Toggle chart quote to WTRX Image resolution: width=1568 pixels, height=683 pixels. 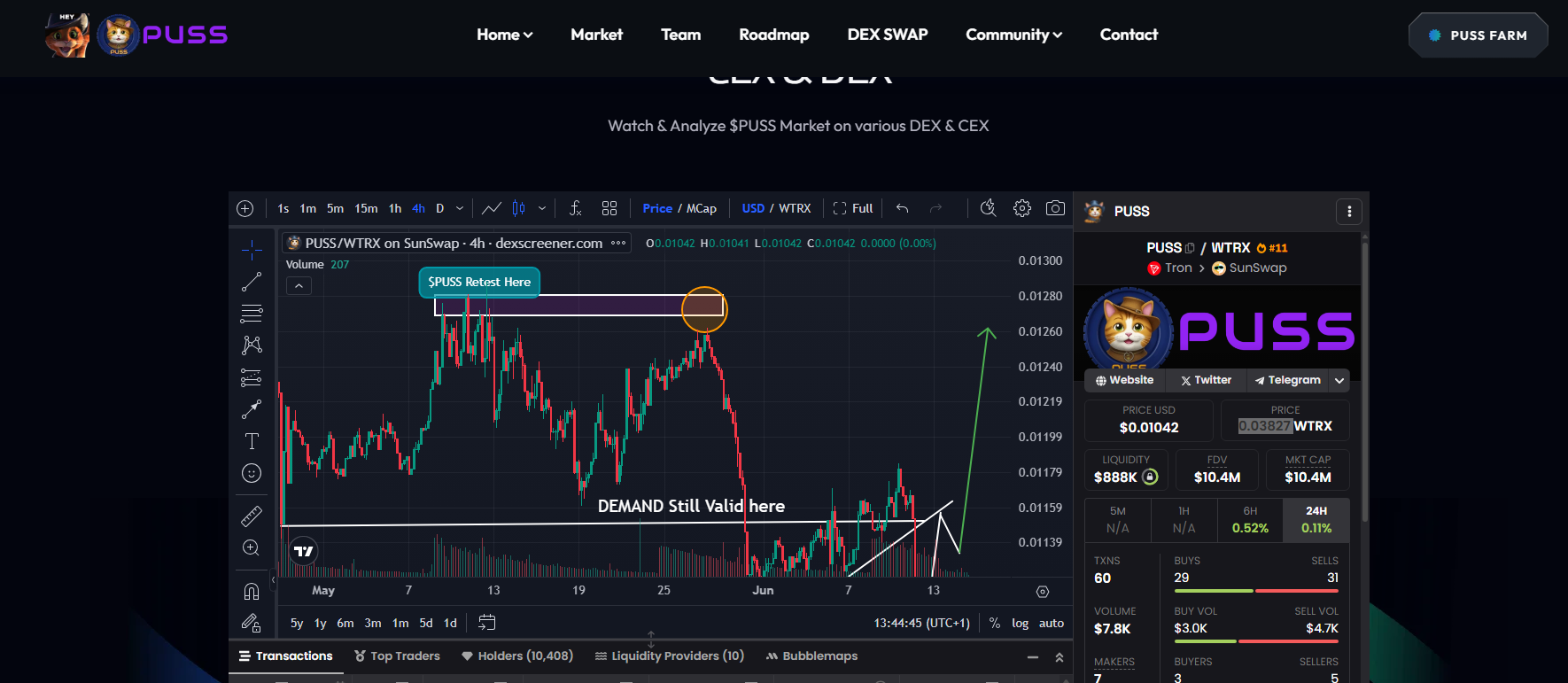tap(795, 208)
